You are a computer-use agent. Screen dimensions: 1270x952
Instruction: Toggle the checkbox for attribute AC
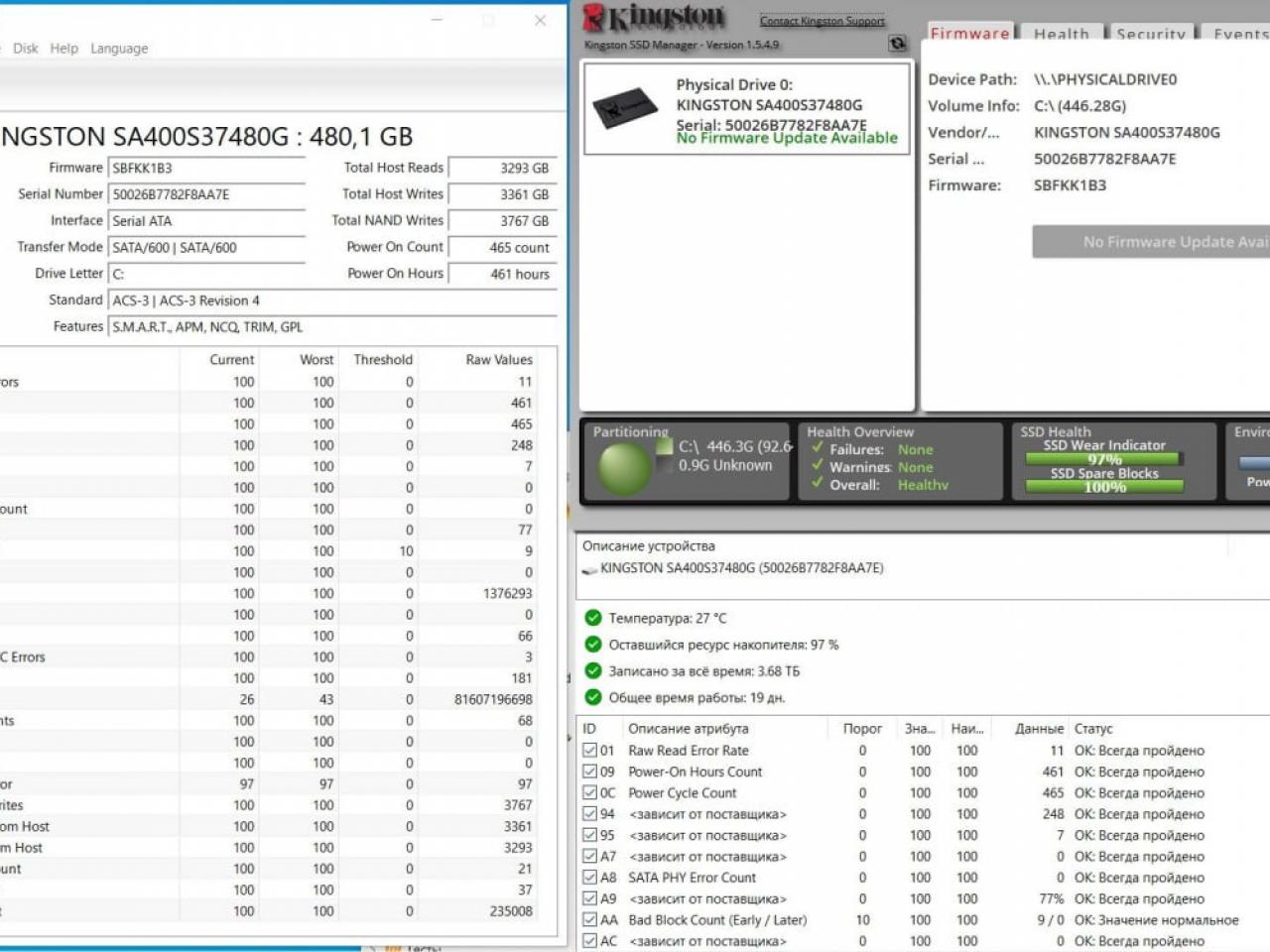coord(589,941)
